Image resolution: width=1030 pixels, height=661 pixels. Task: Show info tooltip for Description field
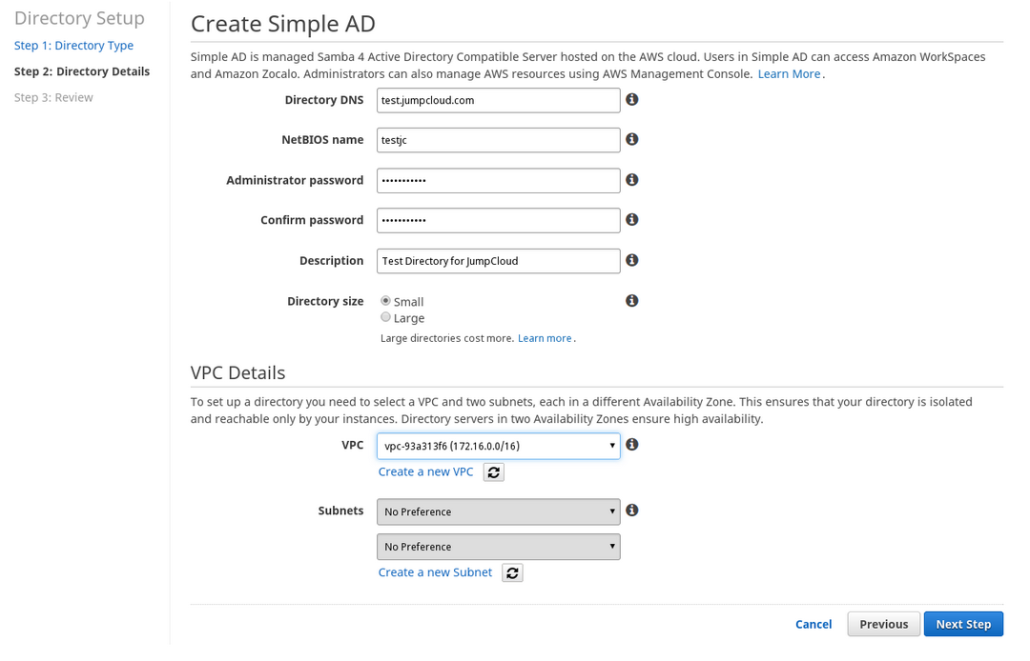point(632,260)
